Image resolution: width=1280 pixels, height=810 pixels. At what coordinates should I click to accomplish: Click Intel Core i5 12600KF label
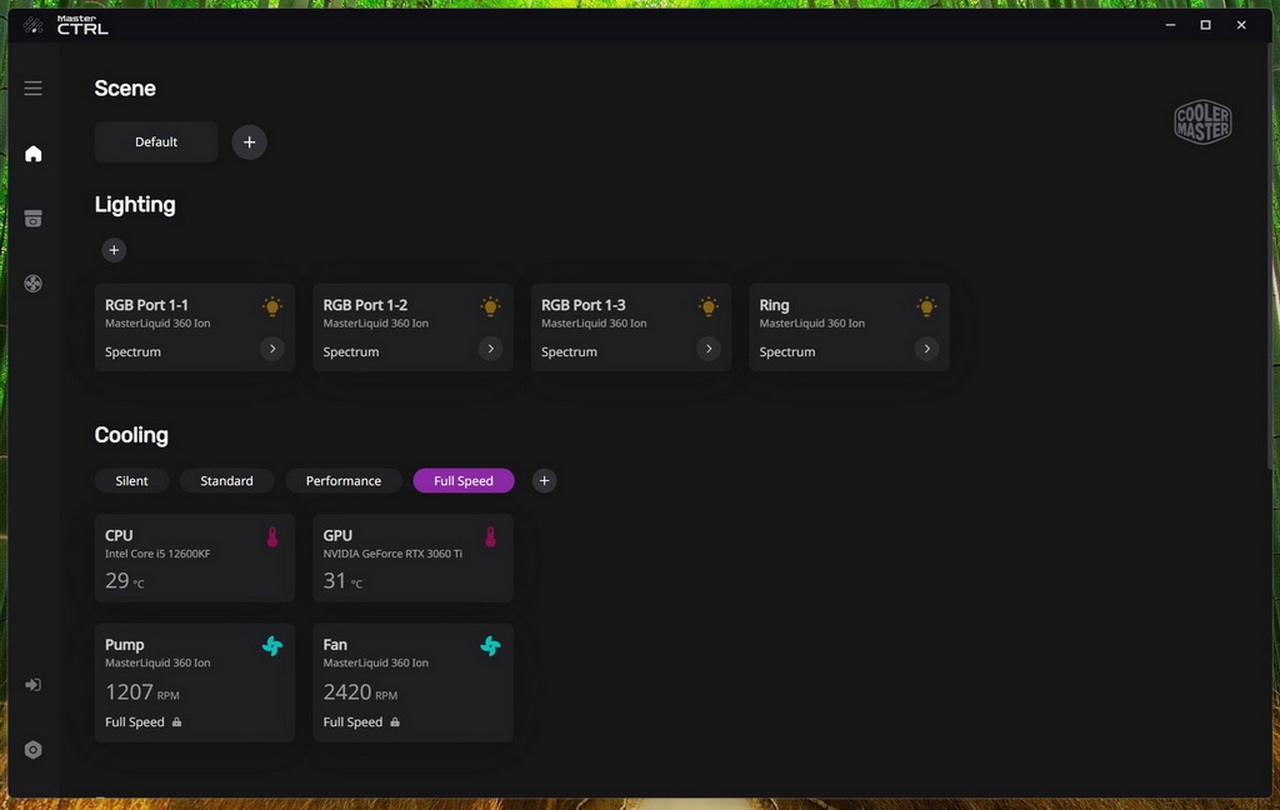tap(158, 554)
